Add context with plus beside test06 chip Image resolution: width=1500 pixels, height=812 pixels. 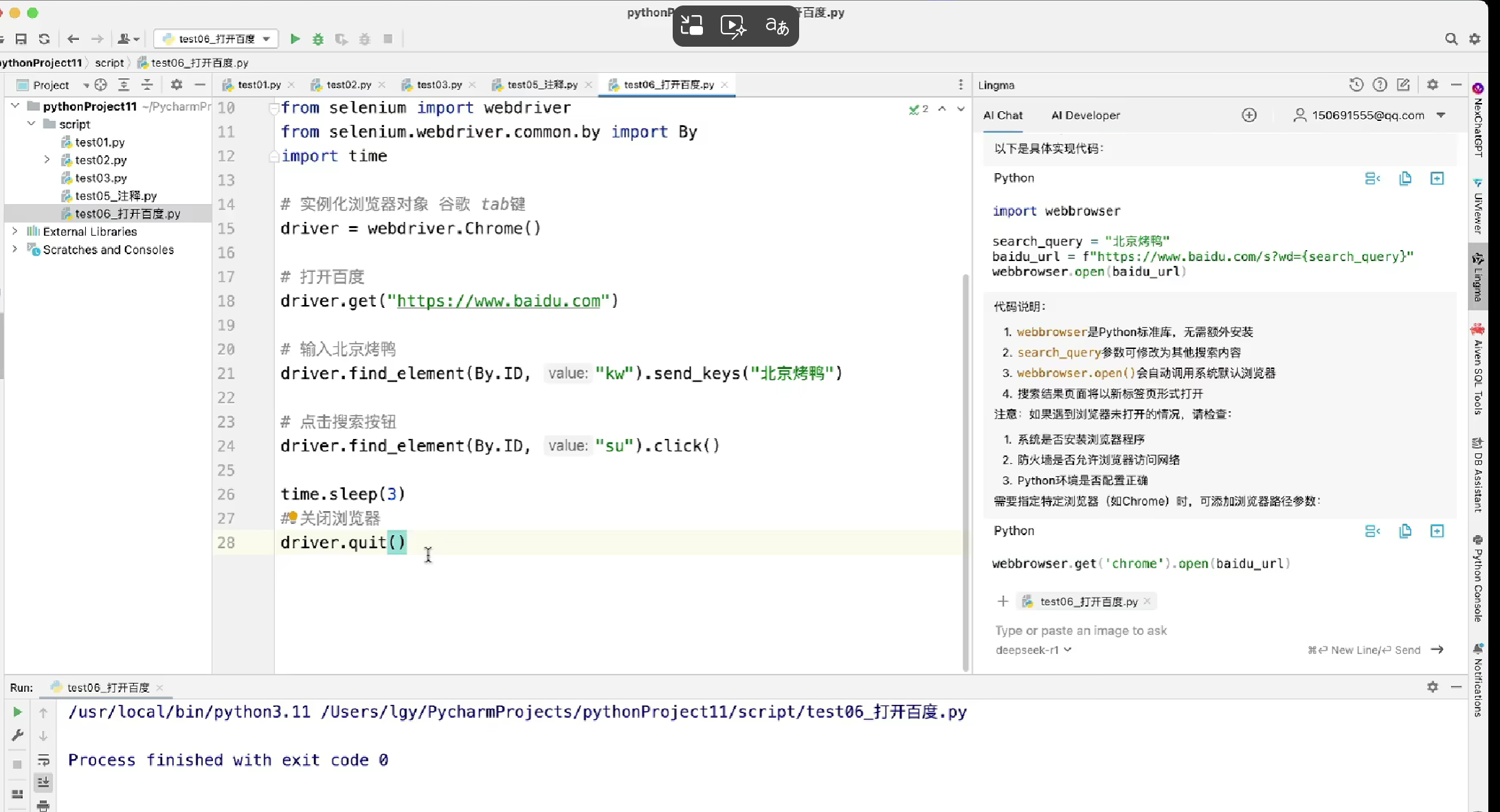[1003, 602]
